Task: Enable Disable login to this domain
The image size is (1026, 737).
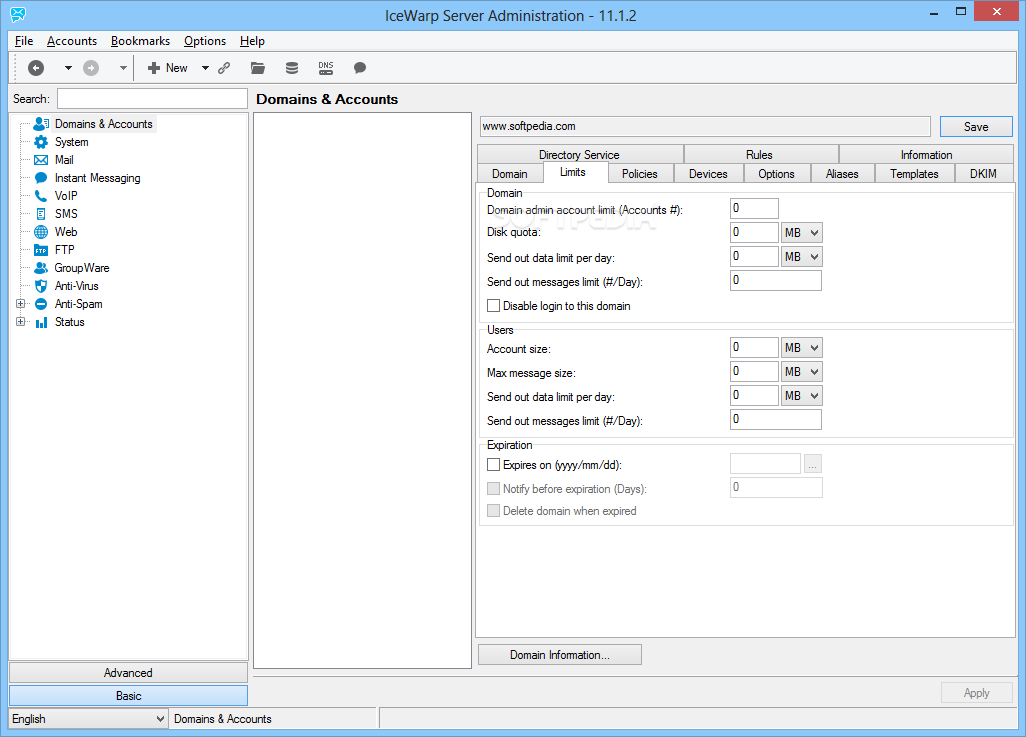Action: (493, 306)
